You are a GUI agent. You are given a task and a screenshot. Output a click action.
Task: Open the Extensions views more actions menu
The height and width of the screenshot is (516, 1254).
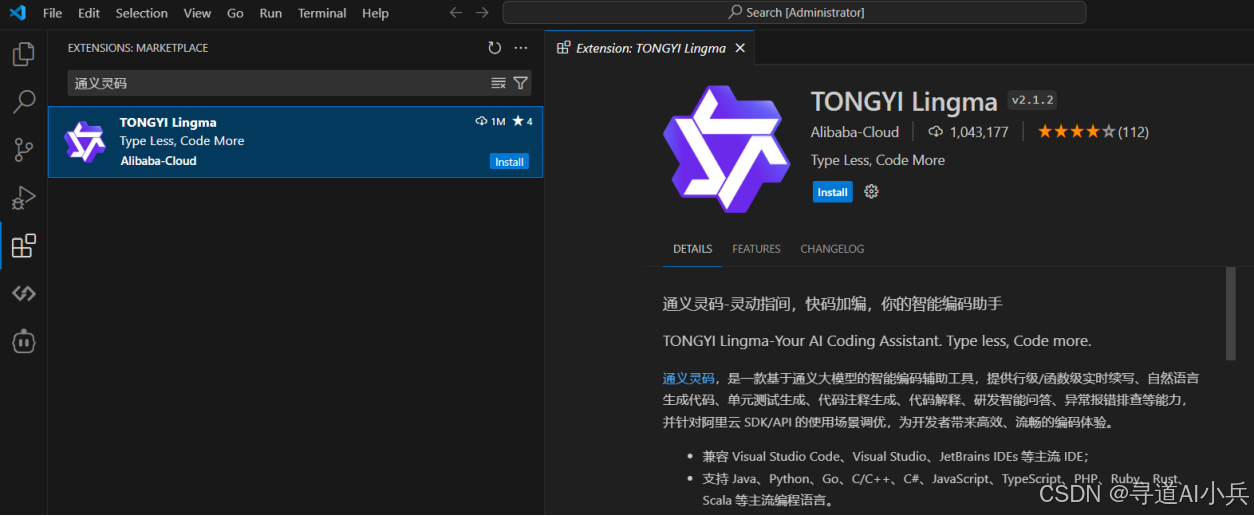[x=520, y=48]
